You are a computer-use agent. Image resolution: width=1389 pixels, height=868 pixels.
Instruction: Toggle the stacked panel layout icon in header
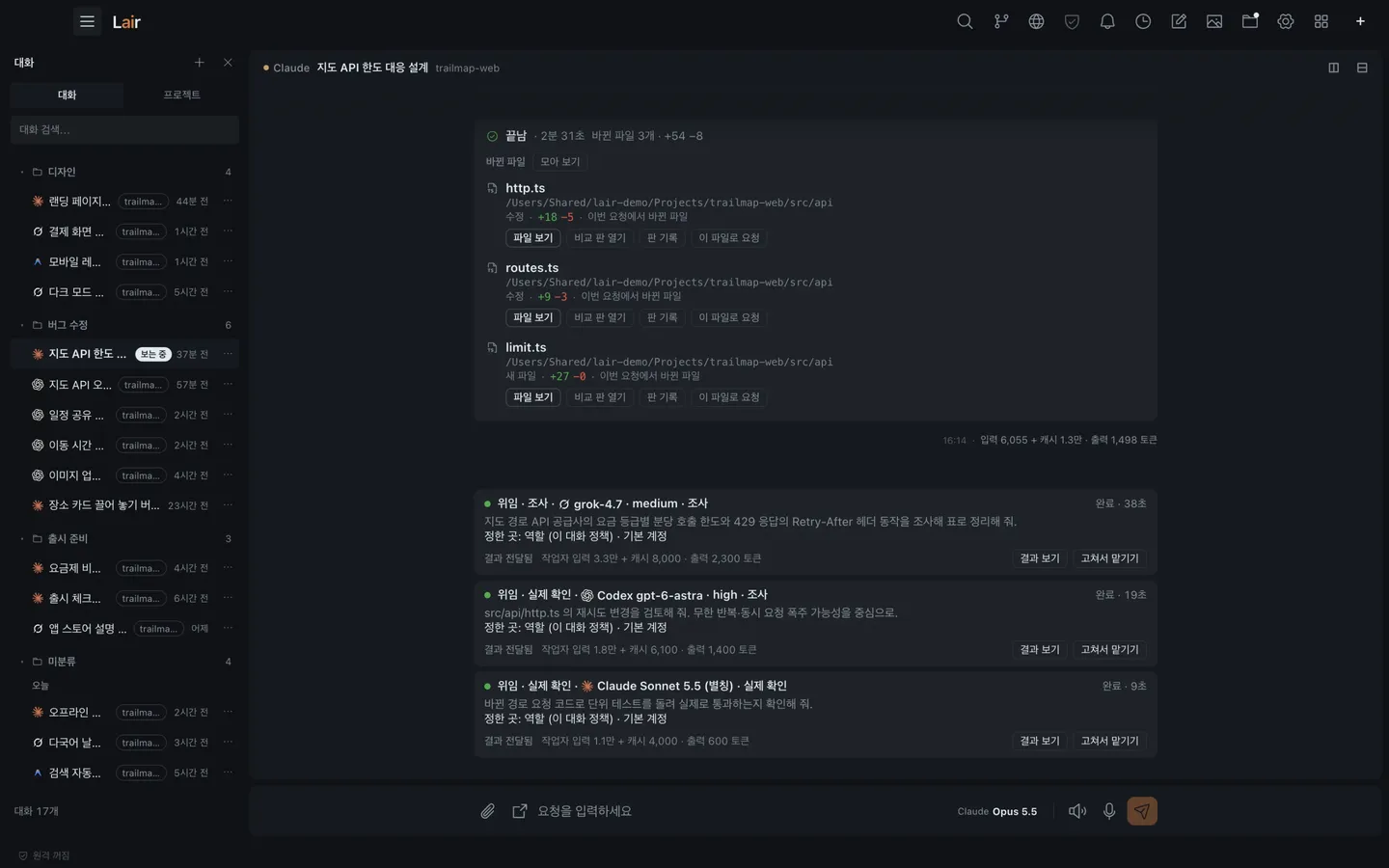point(1362,68)
